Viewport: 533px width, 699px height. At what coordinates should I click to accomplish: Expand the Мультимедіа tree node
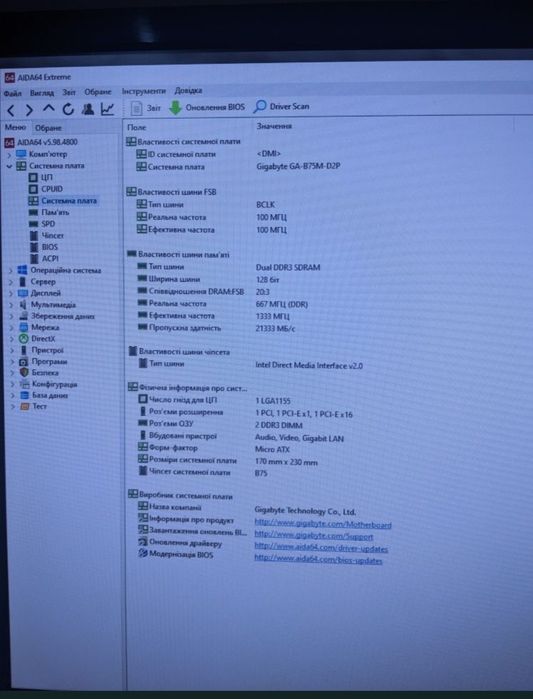[12, 305]
